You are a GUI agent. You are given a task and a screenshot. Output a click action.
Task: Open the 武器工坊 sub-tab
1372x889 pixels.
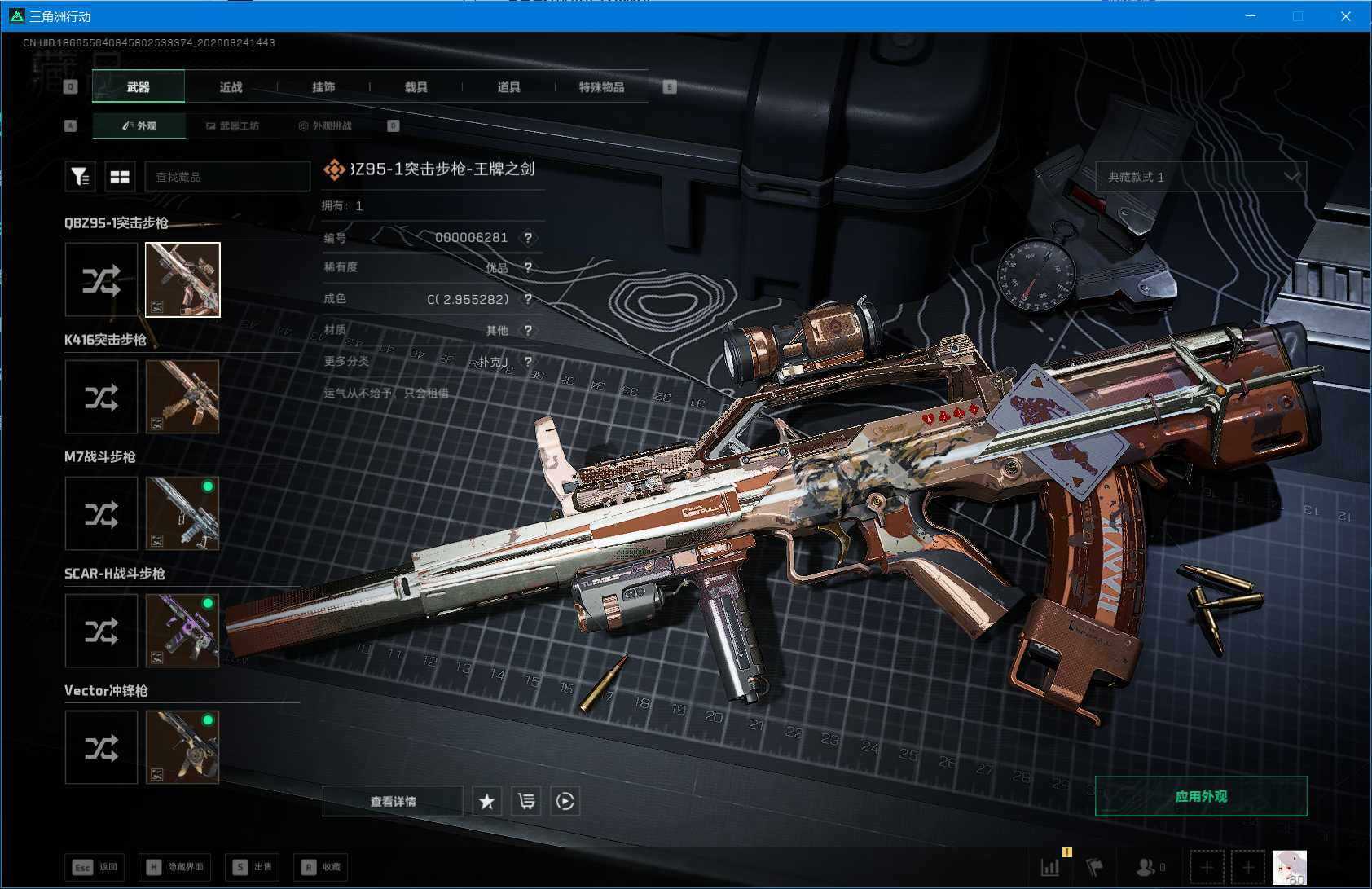pyautogui.click(x=233, y=125)
